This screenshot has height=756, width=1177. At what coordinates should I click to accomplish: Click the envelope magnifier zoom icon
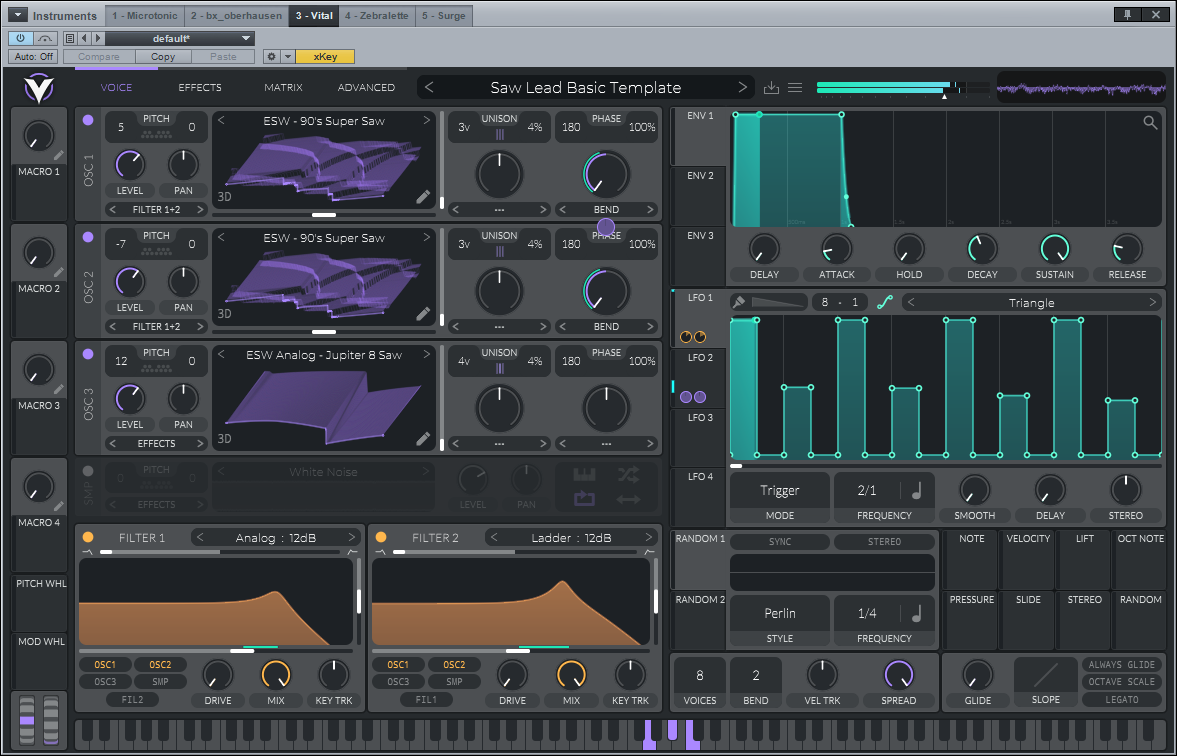[1150, 123]
